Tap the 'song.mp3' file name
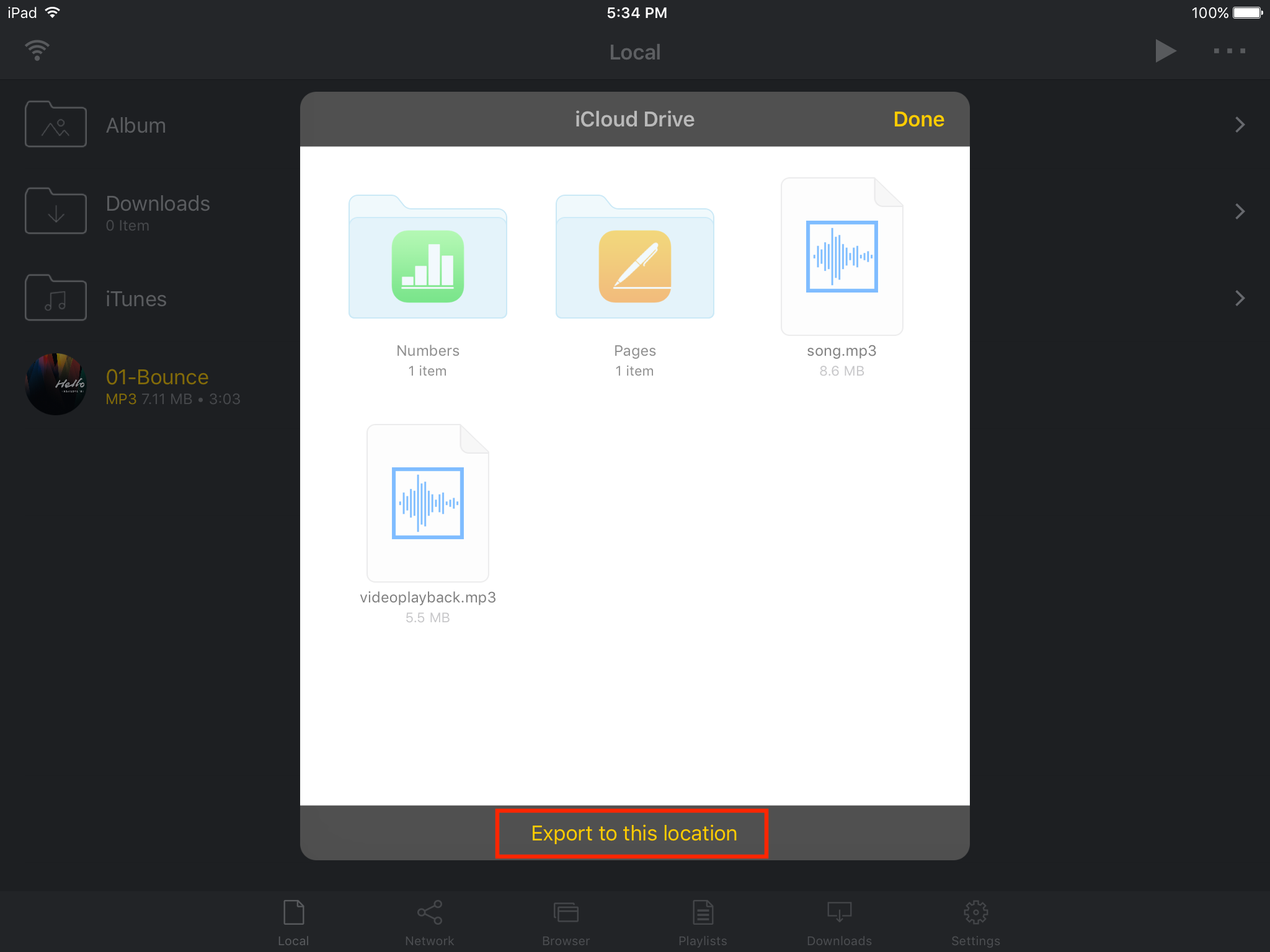The width and height of the screenshot is (1270, 952). coord(841,351)
